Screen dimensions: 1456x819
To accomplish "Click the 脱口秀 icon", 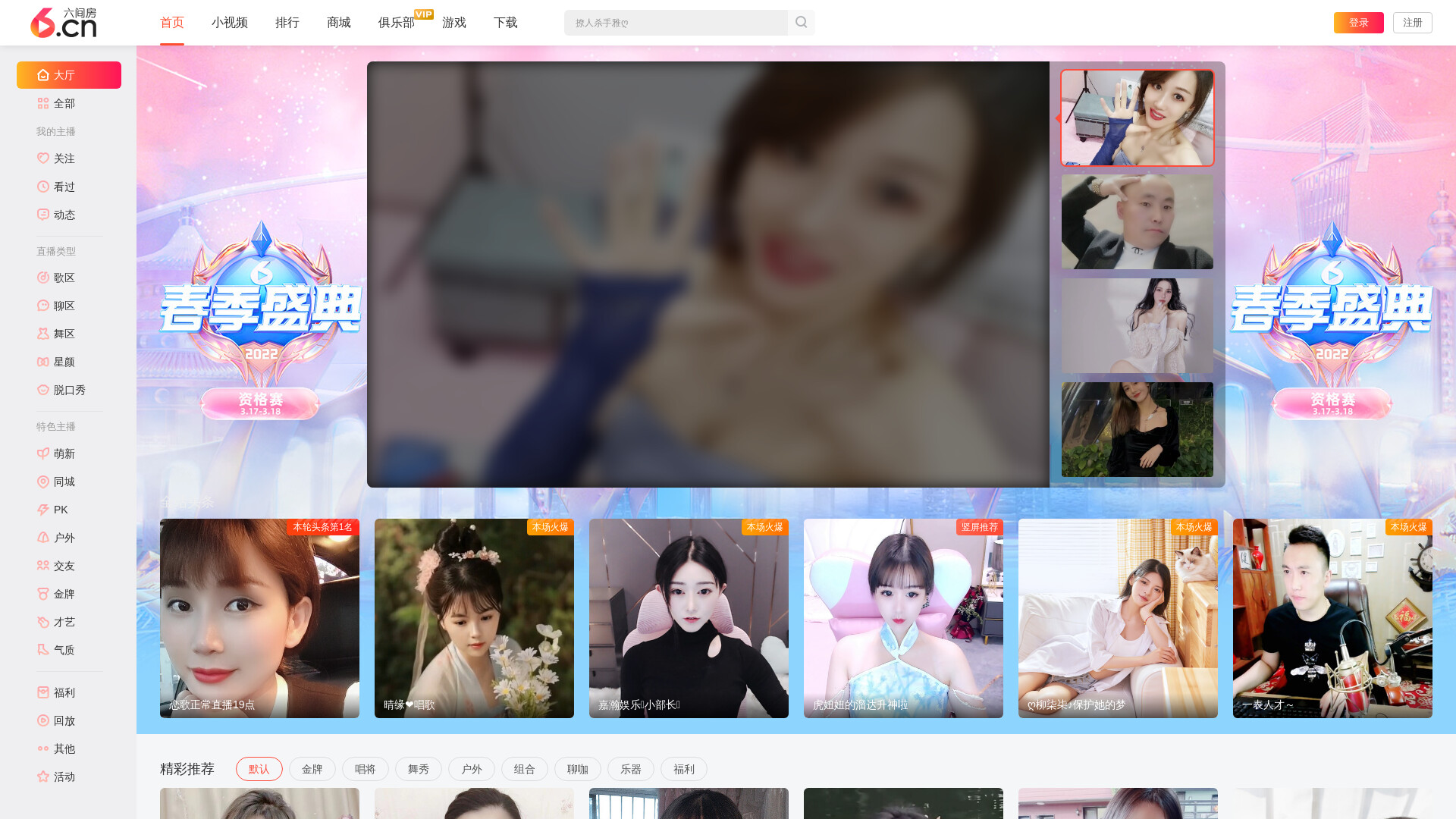I will [43, 390].
